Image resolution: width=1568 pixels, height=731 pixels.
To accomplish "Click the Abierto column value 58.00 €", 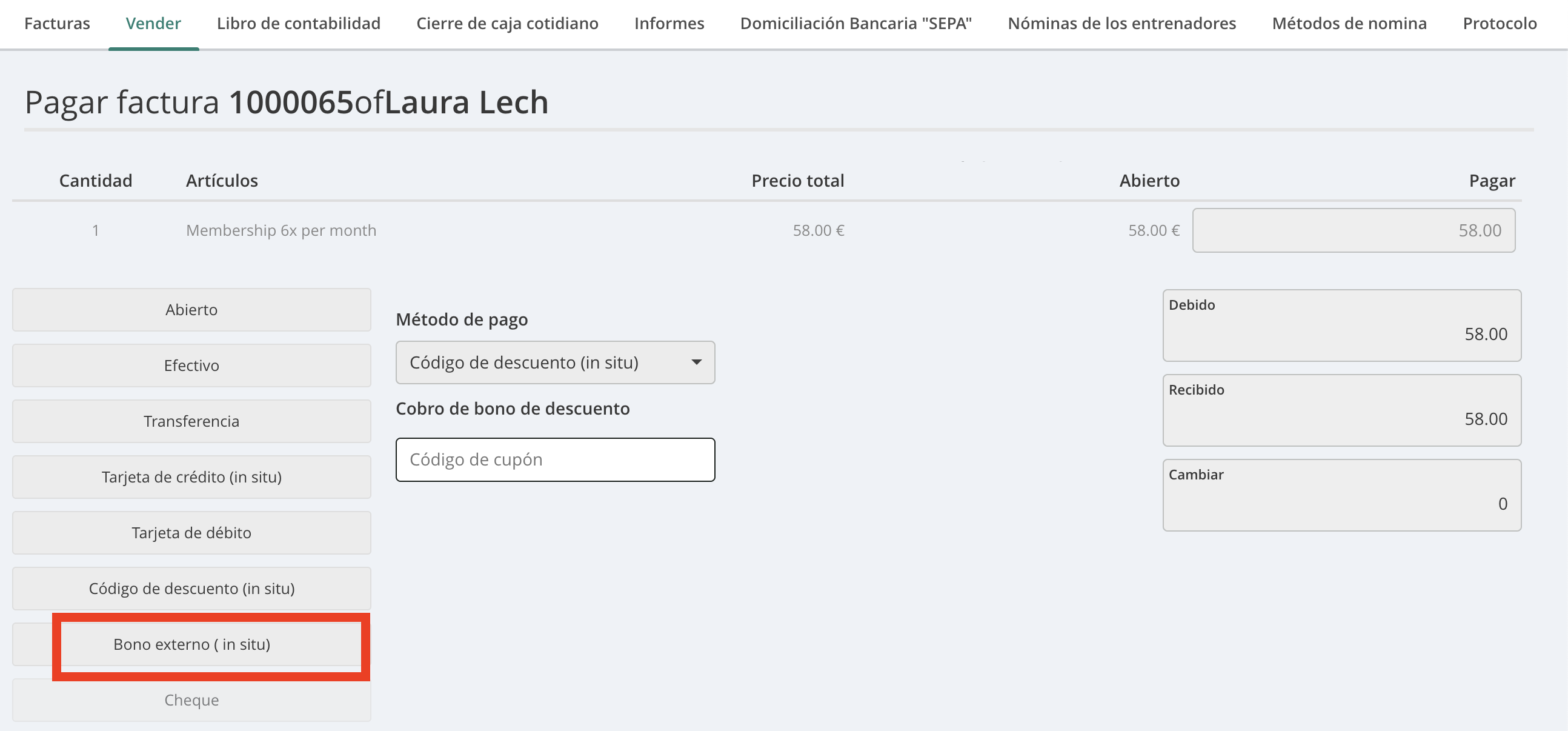I will pyautogui.click(x=1154, y=230).
